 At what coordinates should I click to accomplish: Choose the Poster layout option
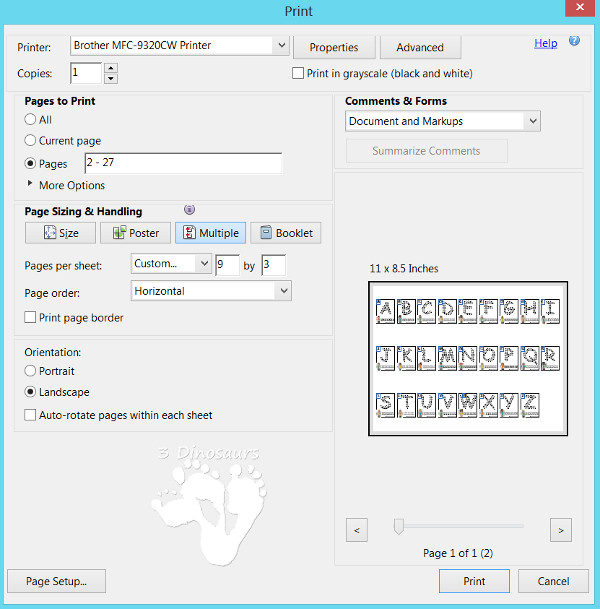click(x=135, y=233)
